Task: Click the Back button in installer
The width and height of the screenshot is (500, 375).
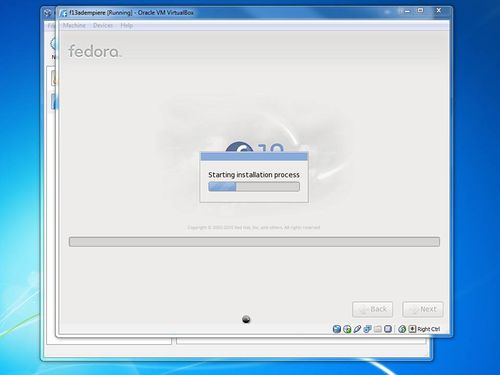Action: coord(372,309)
